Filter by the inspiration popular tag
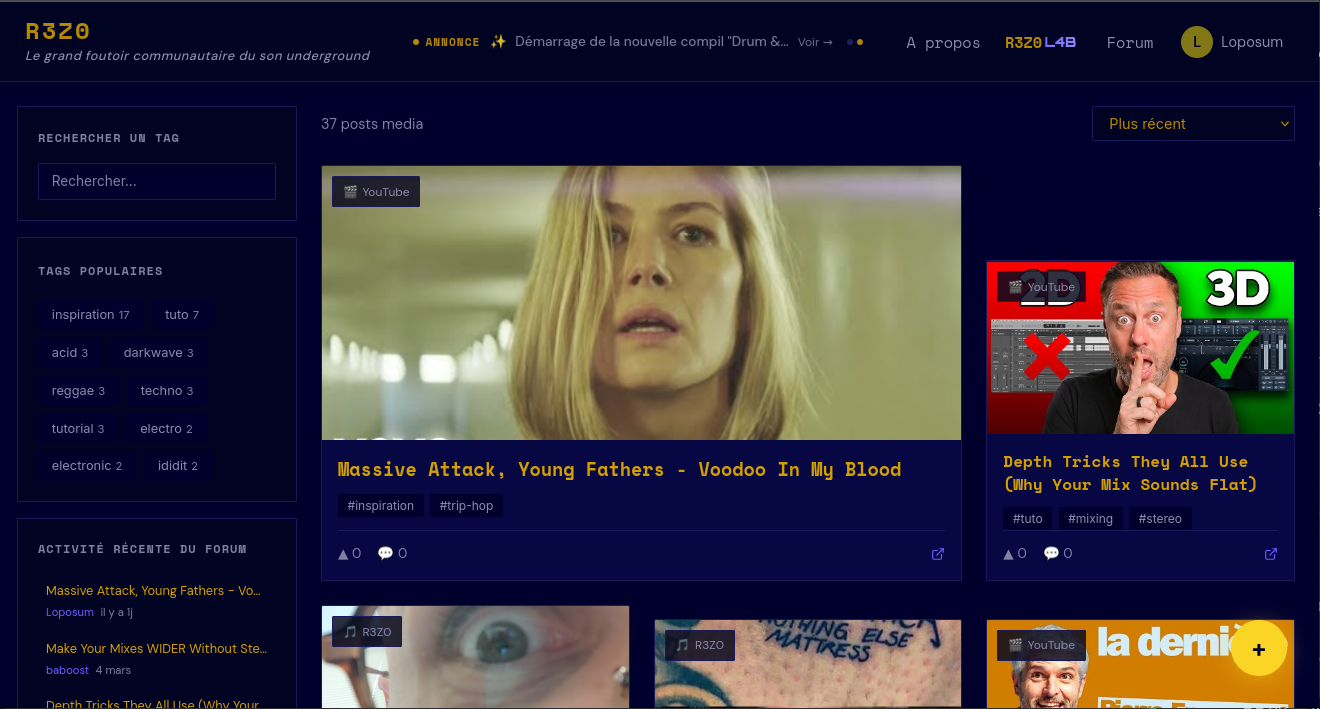Image resolution: width=1320 pixels, height=709 pixels. (x=90, y=315)
